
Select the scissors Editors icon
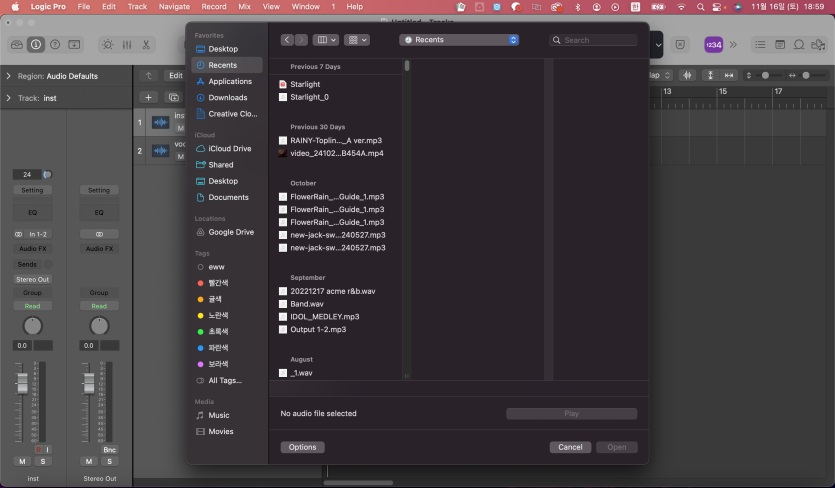tap(146, 45)
